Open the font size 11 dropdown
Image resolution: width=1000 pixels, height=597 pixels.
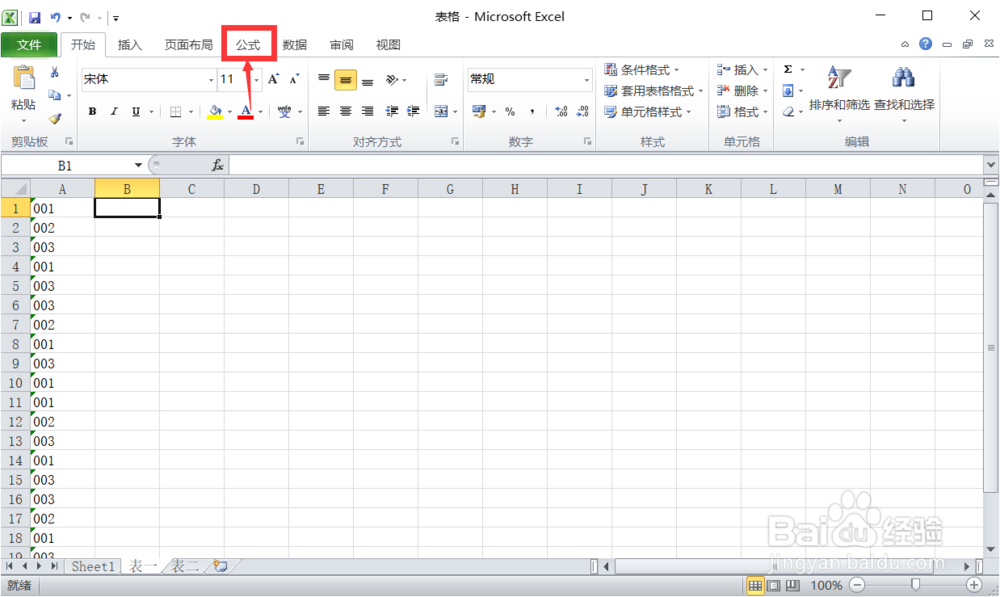[256, 80]
